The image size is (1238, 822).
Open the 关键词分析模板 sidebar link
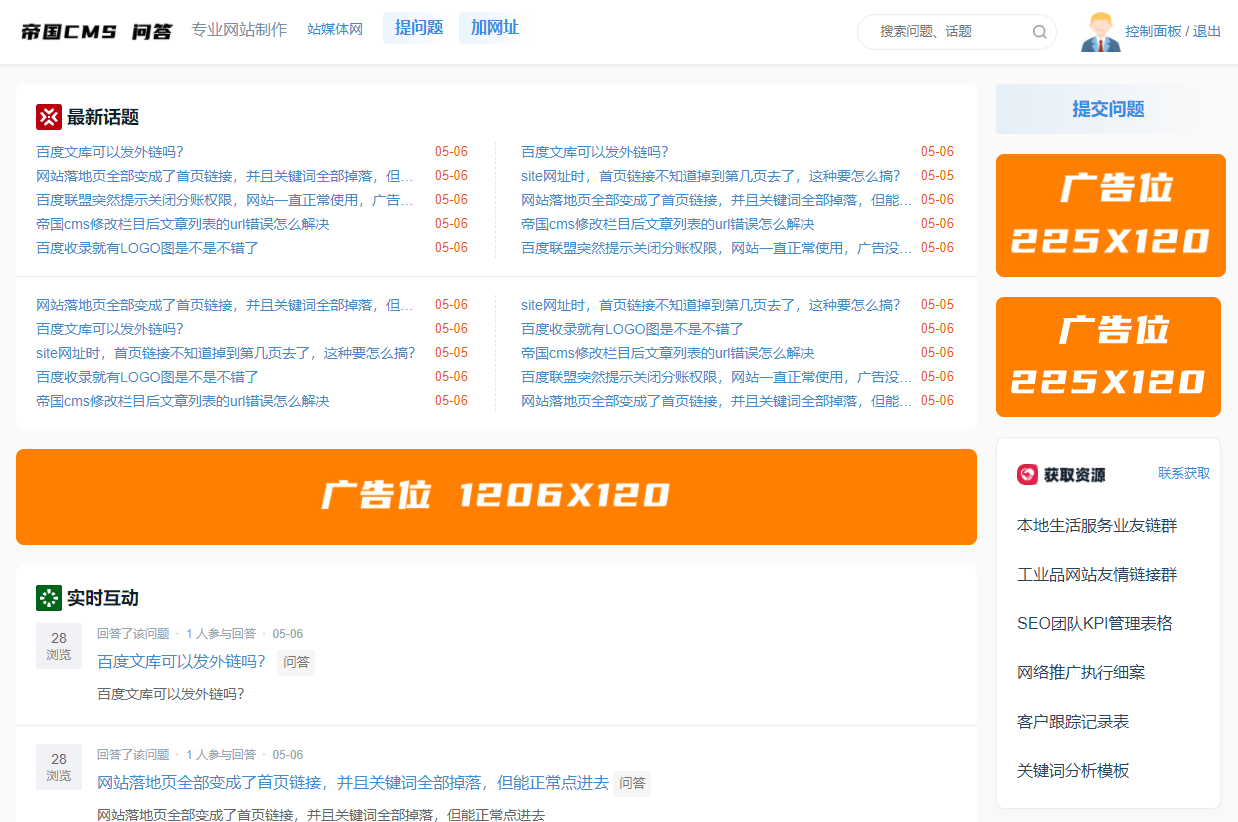coord(1072,770)
